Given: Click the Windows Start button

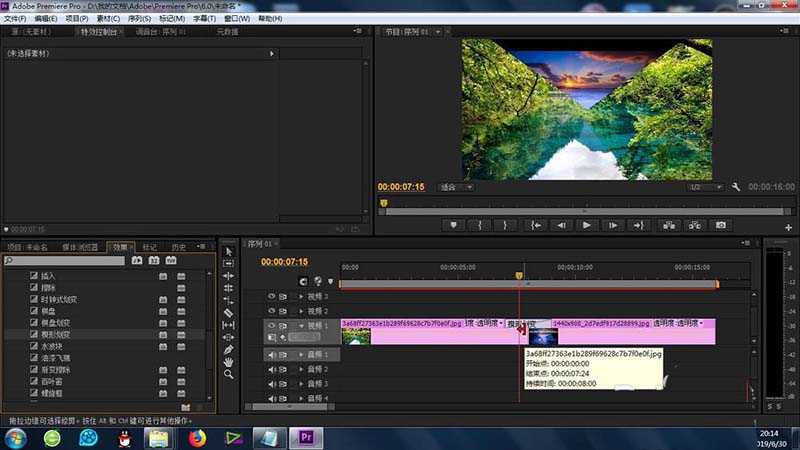Looking at the screenshot, I should (x=16, y=438).
